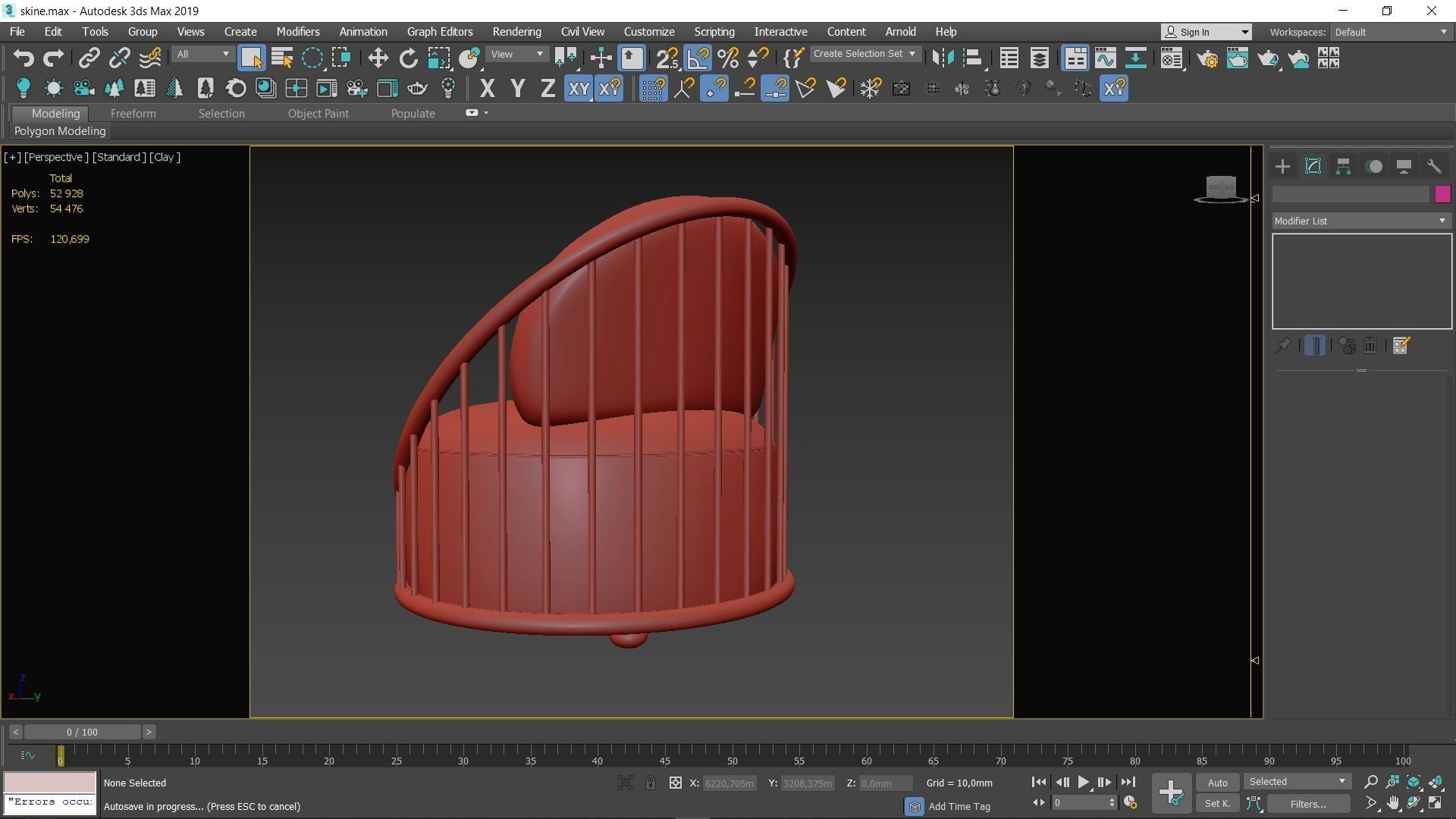
Task: Toggle the 3D Snaps button
Action: (667, 58)
